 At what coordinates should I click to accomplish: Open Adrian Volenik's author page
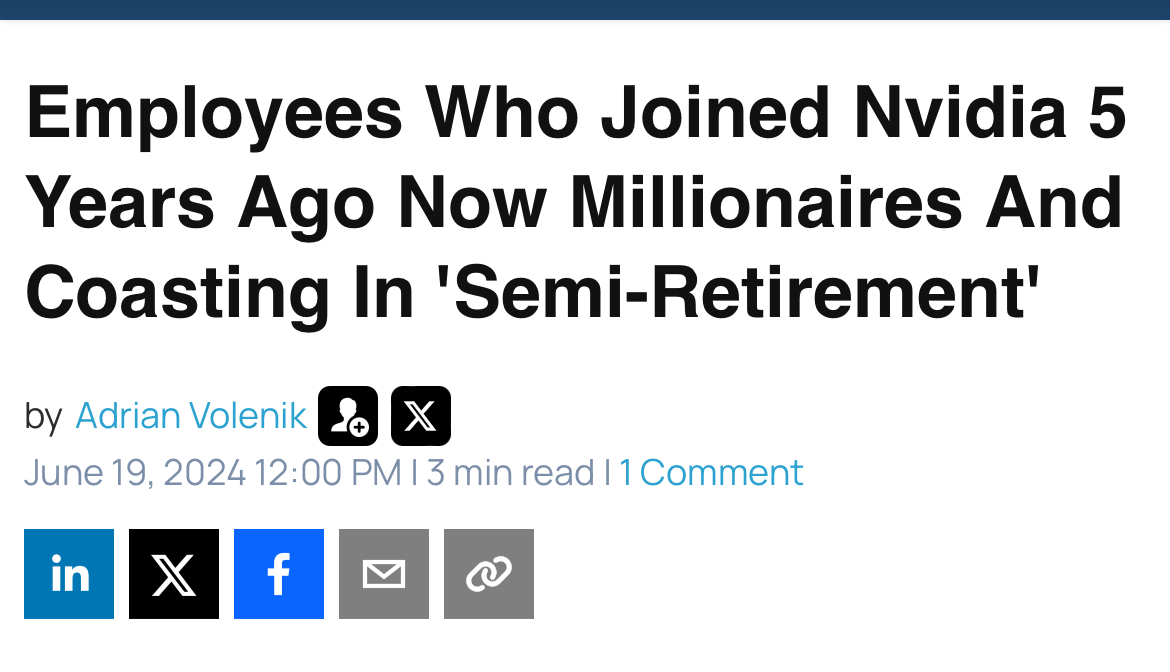(x=191, y=416)
